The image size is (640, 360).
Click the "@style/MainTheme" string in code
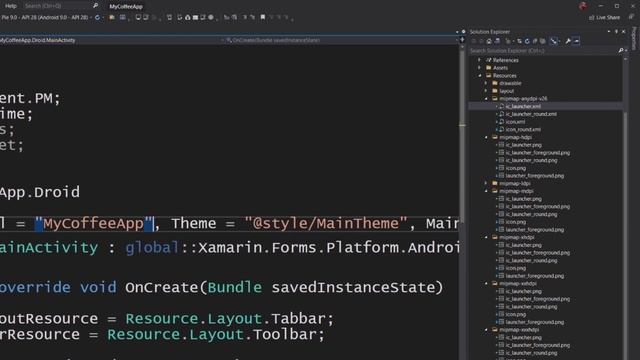tap(326, 224)
